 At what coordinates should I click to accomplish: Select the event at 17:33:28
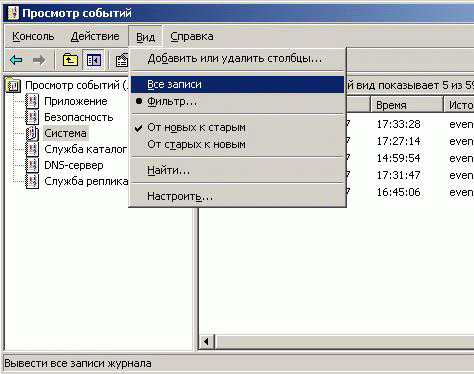(398, 124)
